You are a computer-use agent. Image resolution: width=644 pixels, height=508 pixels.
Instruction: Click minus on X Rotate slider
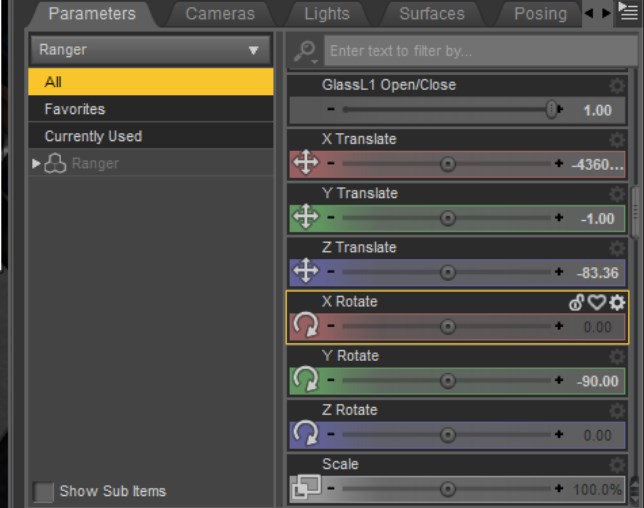tap(331, 326)
